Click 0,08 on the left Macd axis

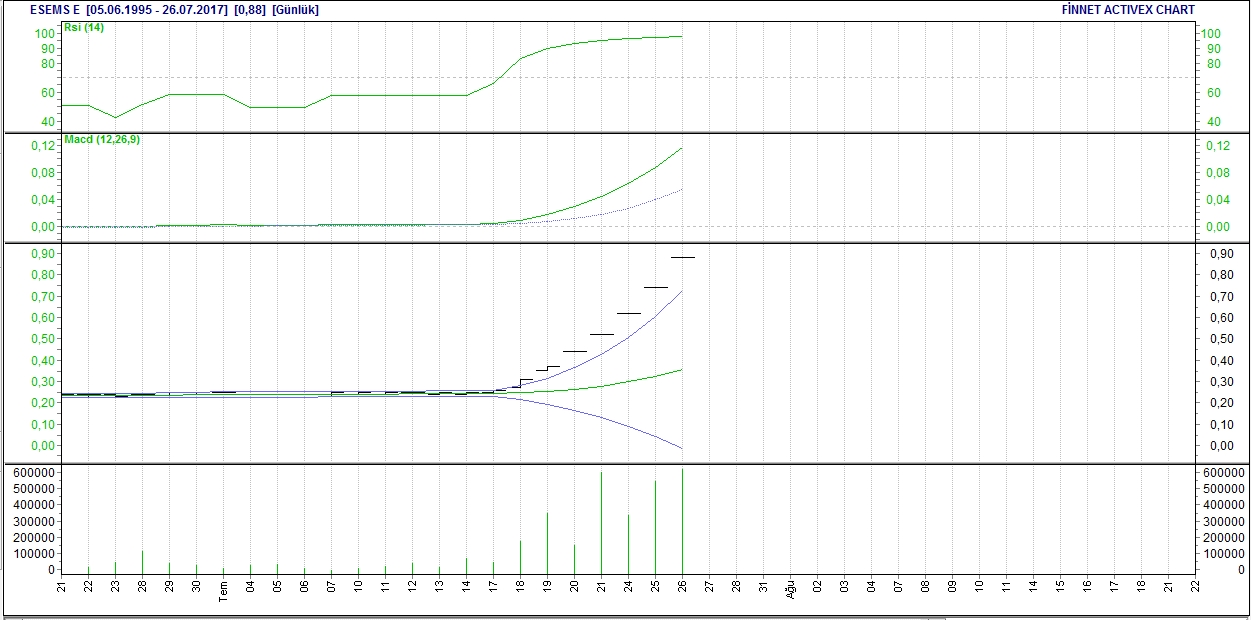click(42, 173)
